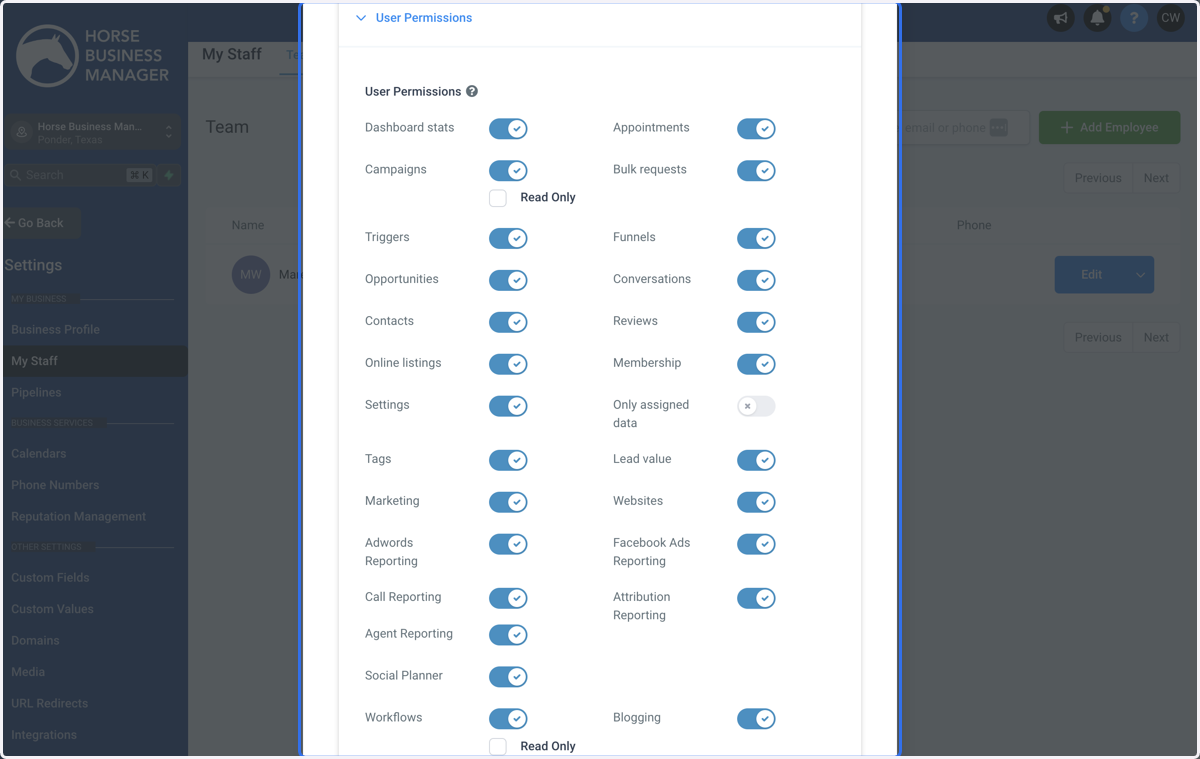Toggle Conversations permission
1200x759 pixels.
coord(756,281)
